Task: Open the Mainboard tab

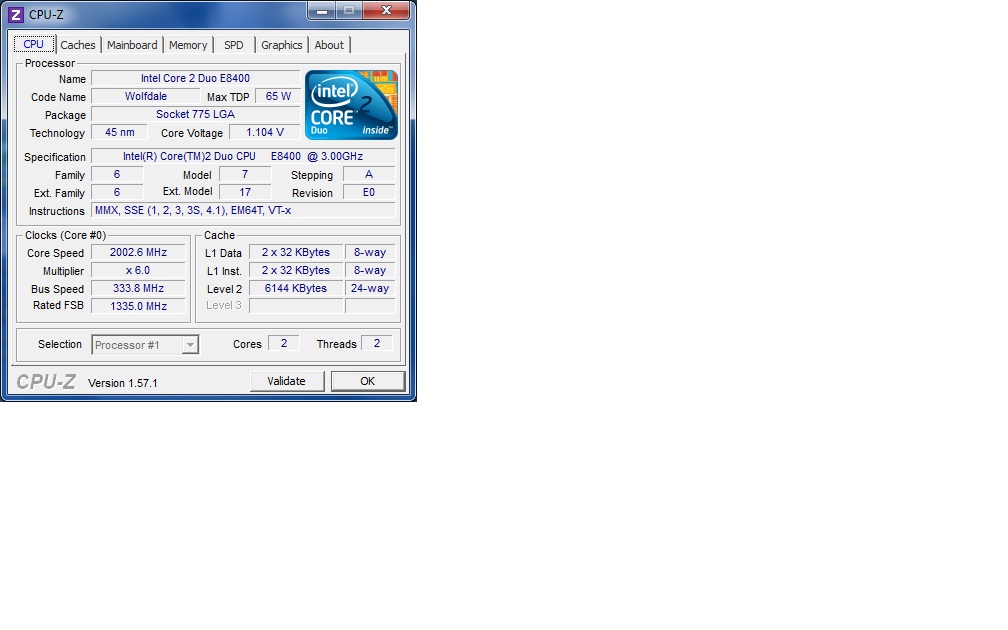Action: coord(132,45)
